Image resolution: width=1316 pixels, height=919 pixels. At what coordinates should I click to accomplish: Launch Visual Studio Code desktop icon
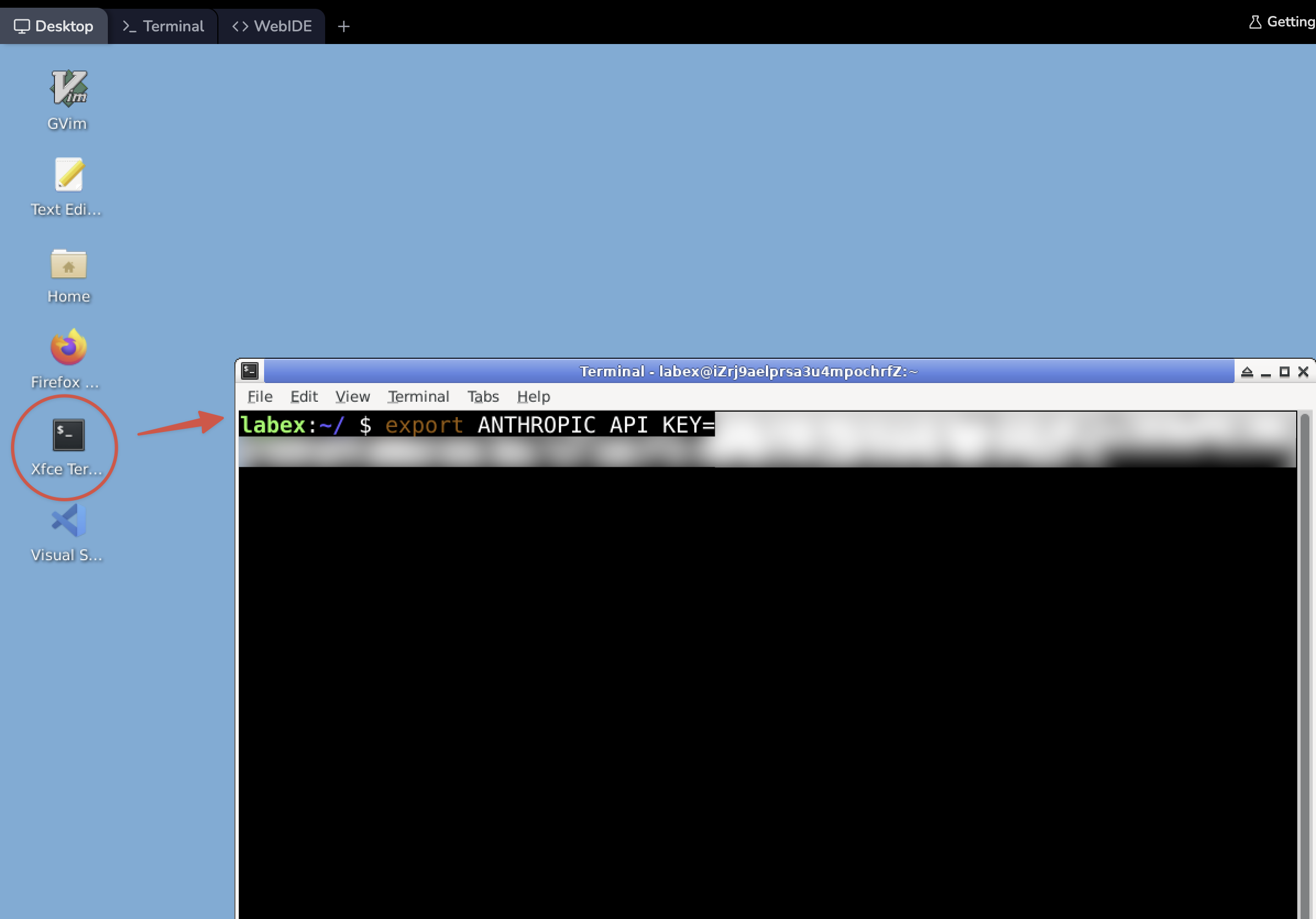(x=68, y=521)
